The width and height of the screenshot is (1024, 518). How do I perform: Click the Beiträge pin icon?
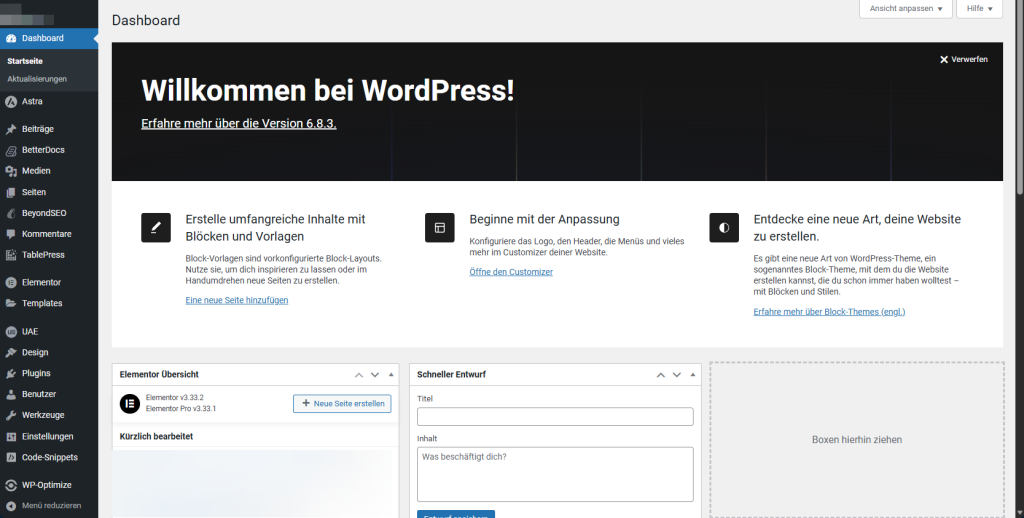coord(11,129)
